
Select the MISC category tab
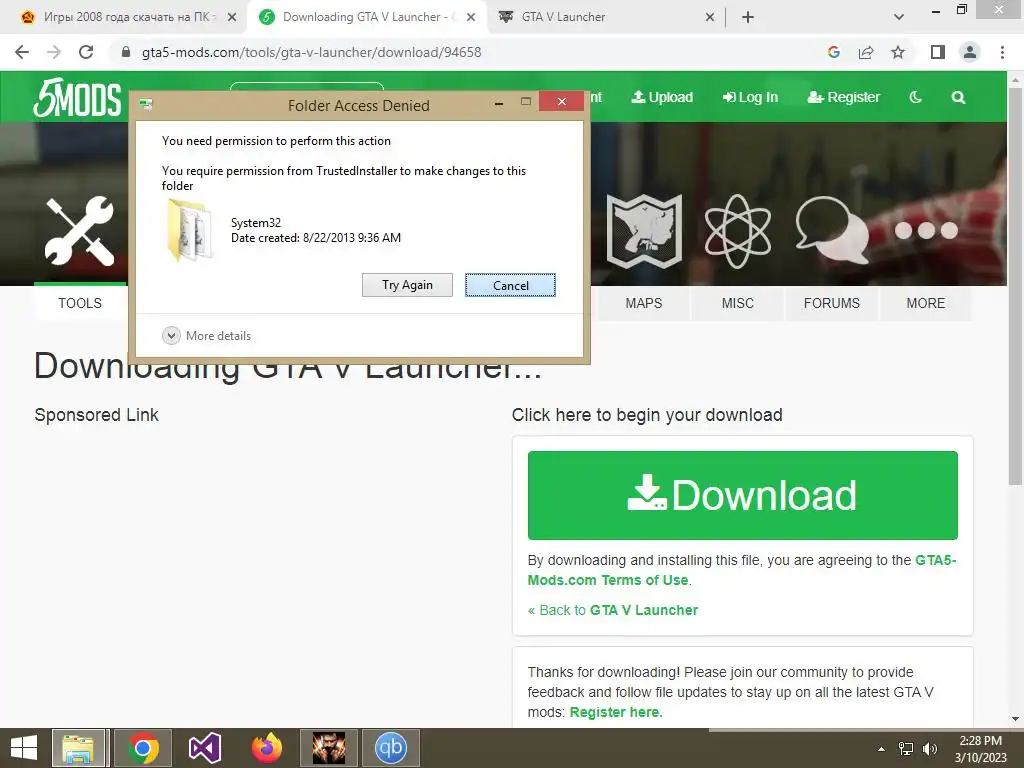pos(738,303)
